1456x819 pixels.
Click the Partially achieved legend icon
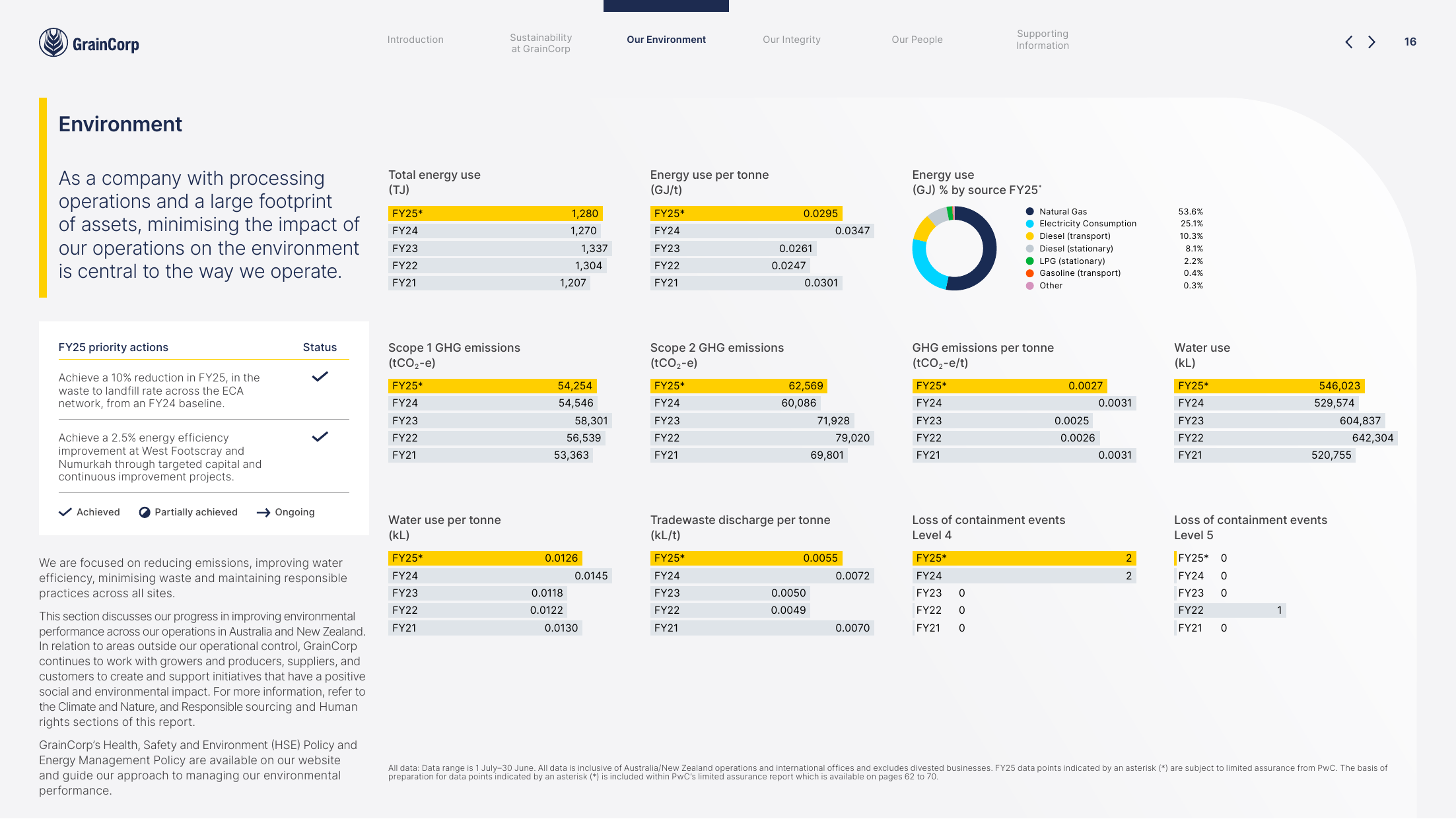click(x=145, y=512)
